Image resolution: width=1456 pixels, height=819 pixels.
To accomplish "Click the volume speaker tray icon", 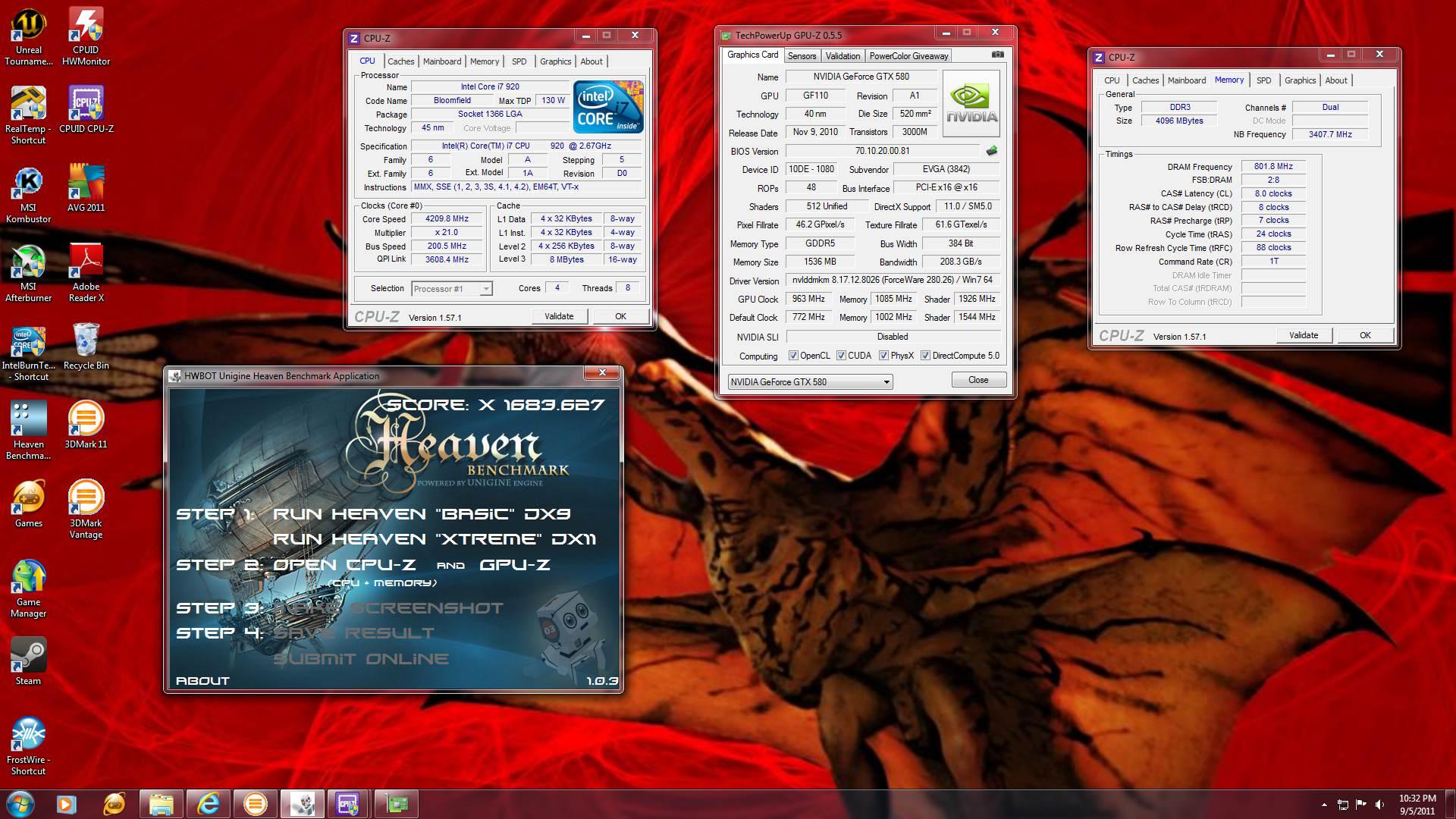I will [1379, 805].
